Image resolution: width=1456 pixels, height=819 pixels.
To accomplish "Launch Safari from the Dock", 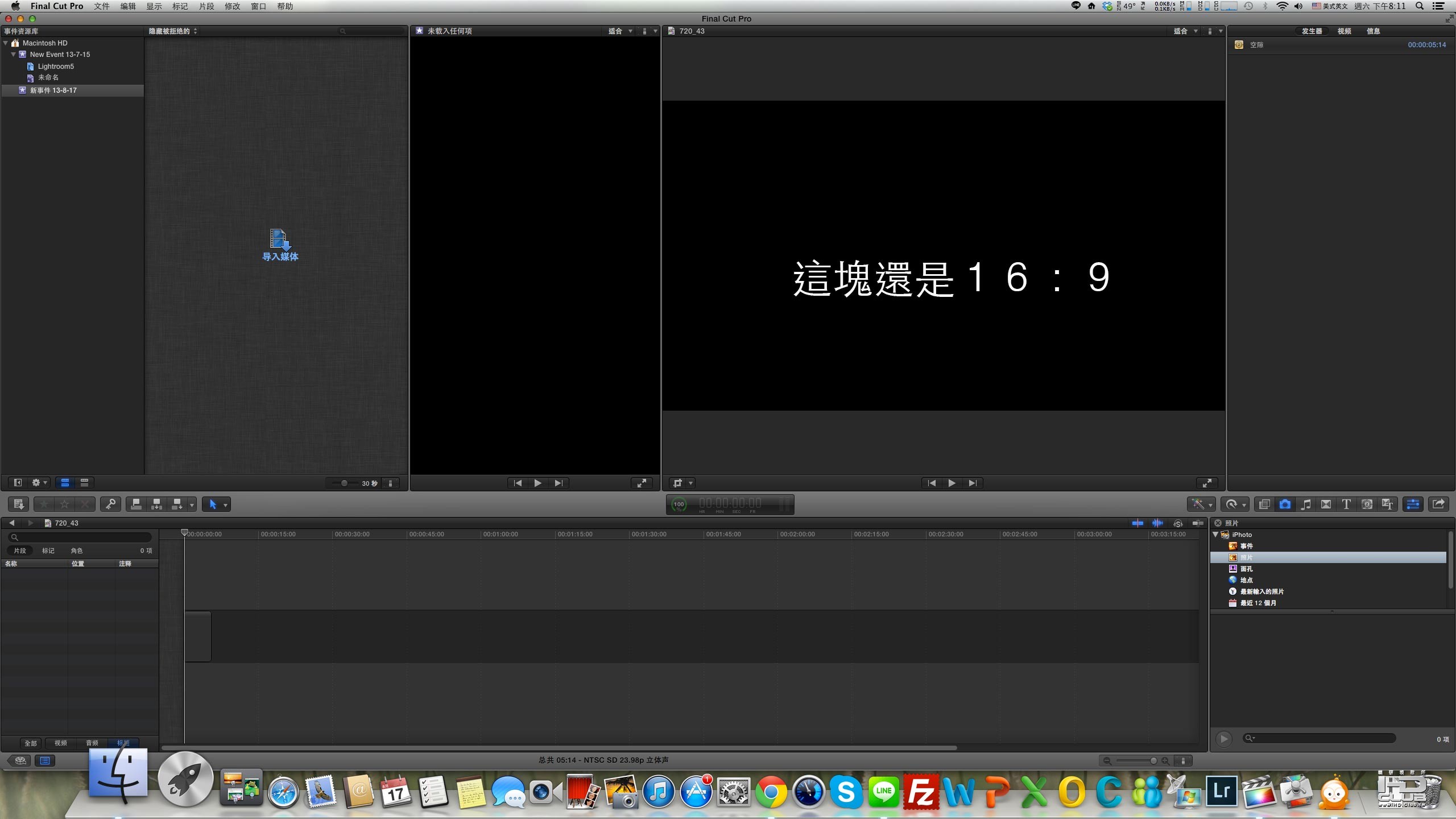I will 283,792.
